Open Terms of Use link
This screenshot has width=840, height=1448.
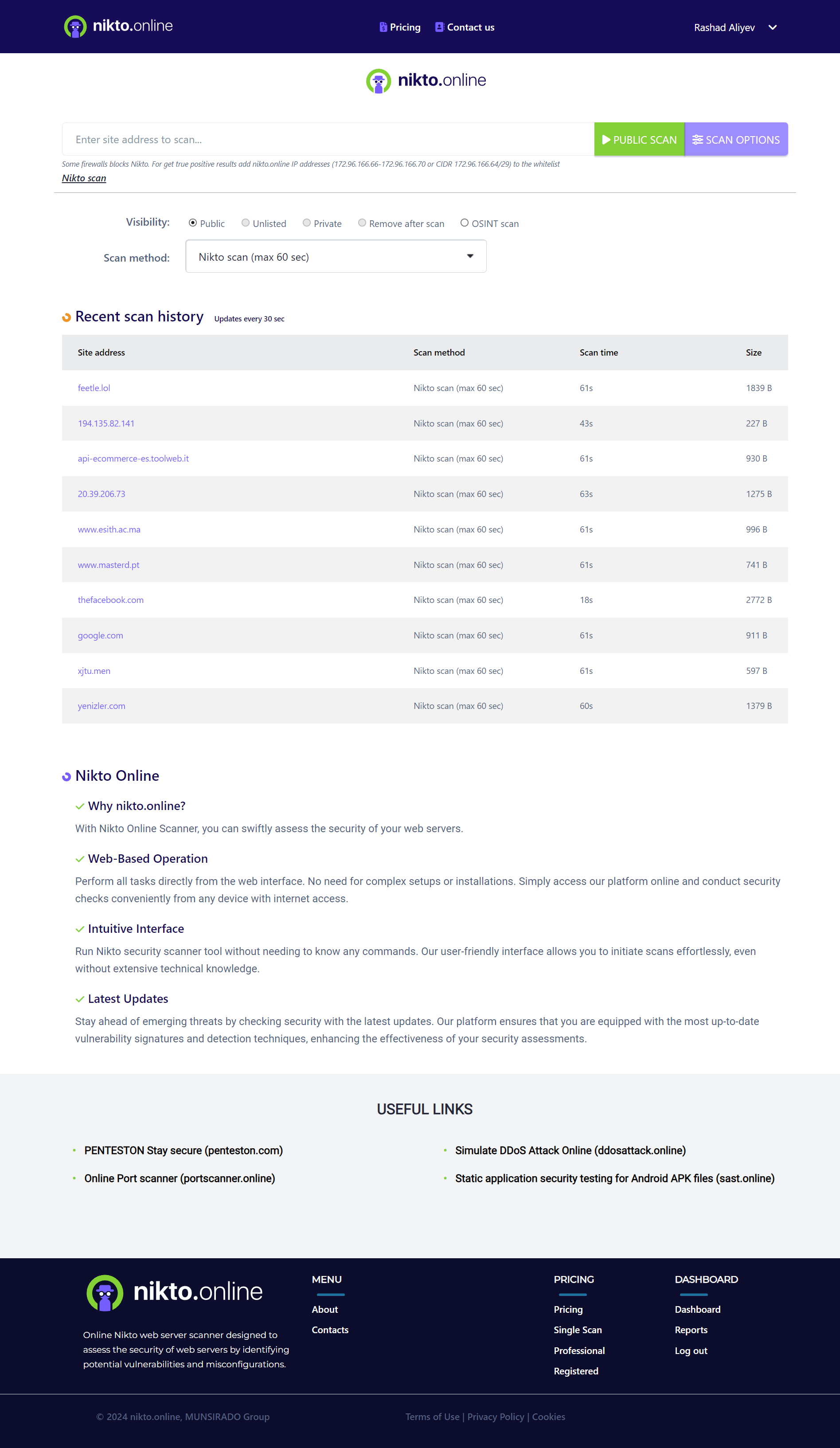click(433, 1417)
